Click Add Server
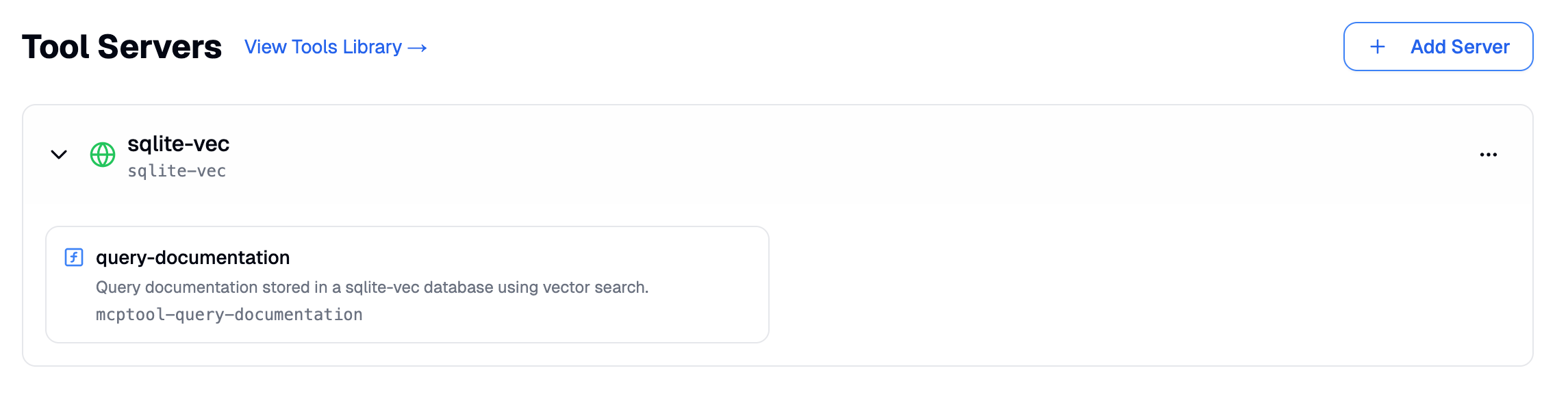The width and height of the screenshot is (1568, 405). pos(1438,47)
